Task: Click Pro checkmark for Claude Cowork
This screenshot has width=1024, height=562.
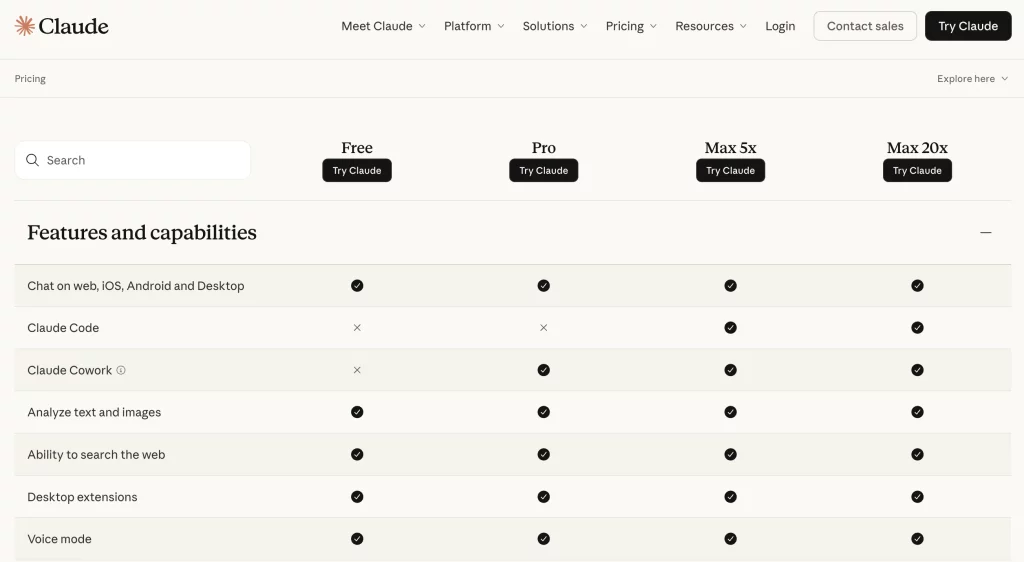Action: point(543,370)
